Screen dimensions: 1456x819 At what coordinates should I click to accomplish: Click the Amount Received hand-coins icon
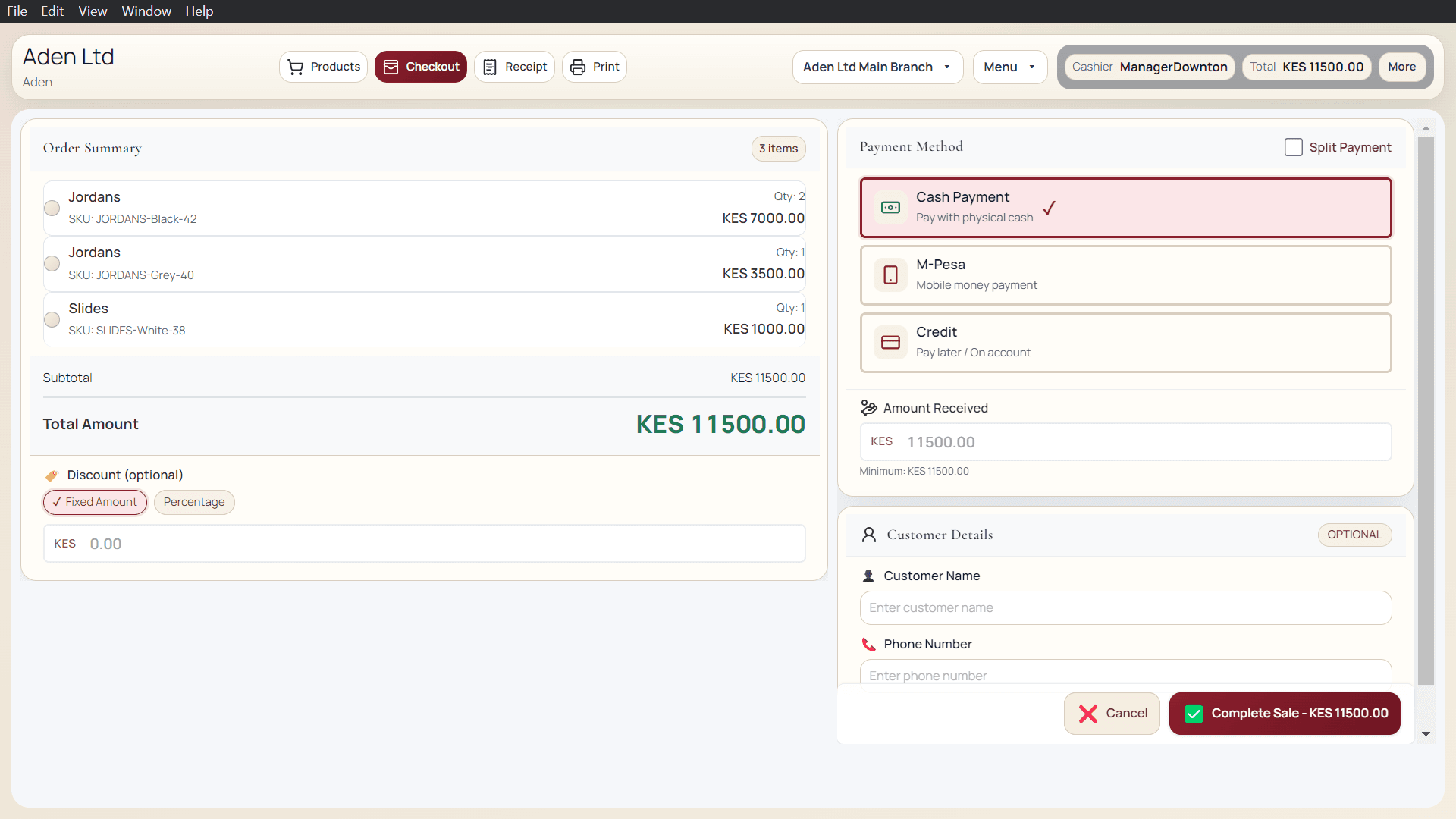click(x=869, y=408)
